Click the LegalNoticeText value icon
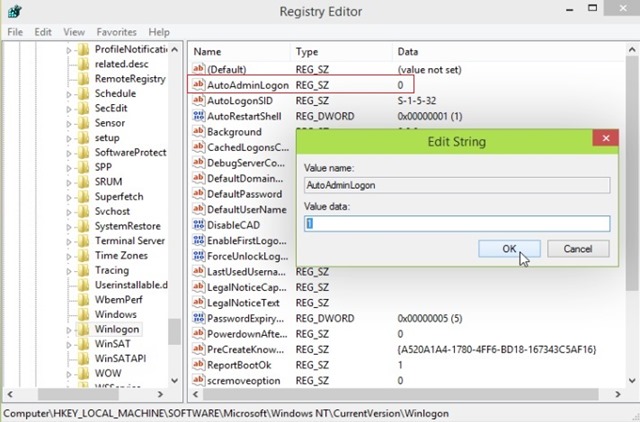 198,302
